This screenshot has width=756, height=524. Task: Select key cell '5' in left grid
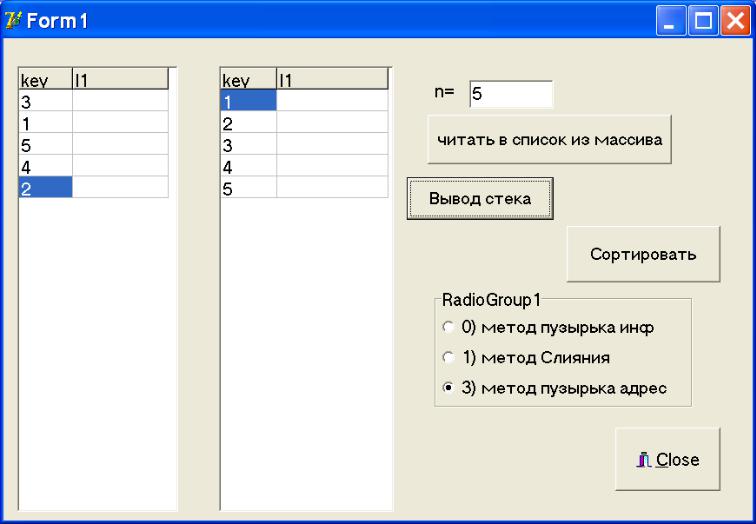46,144
